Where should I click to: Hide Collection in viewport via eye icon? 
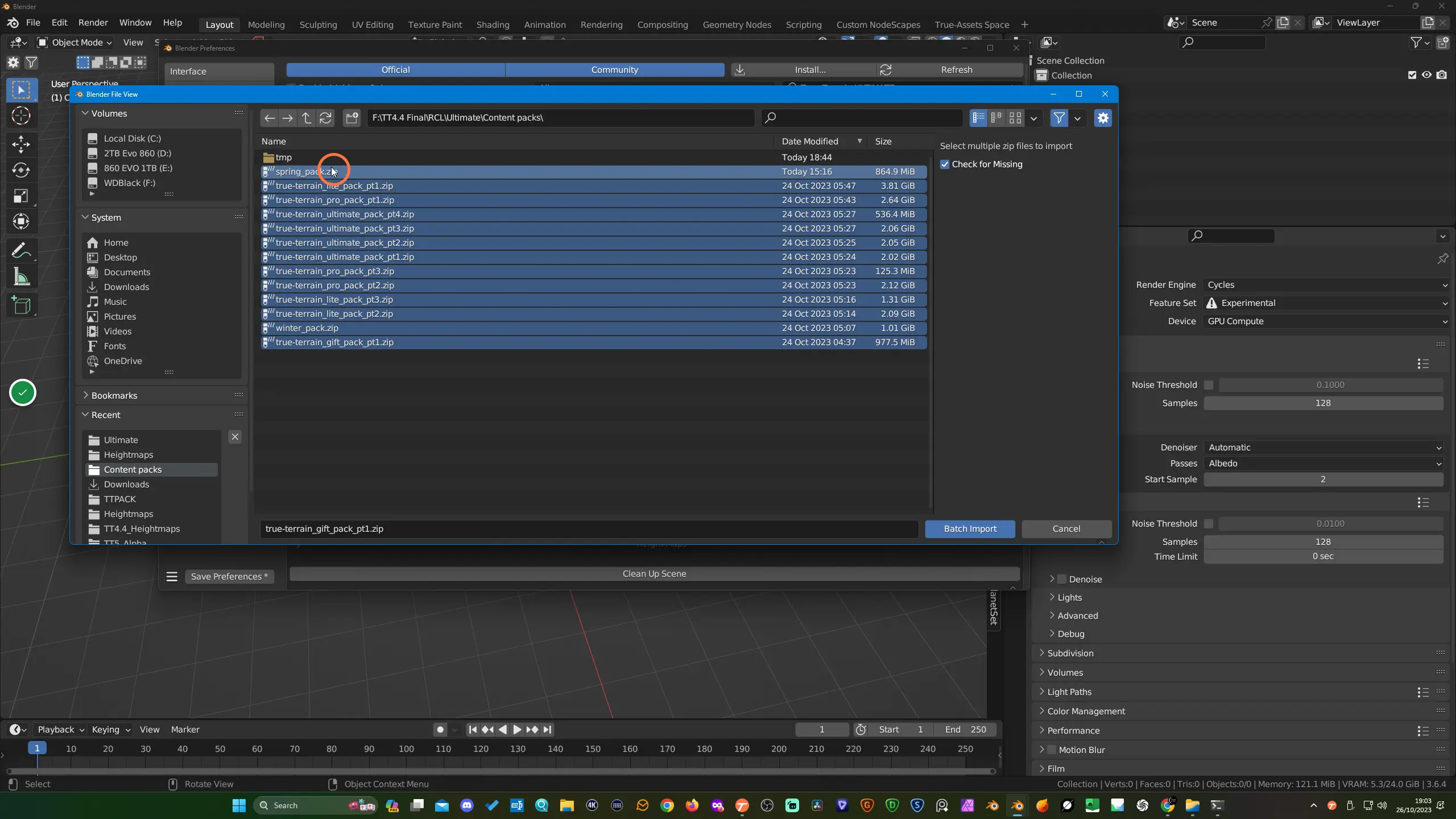pos(1426,75)
